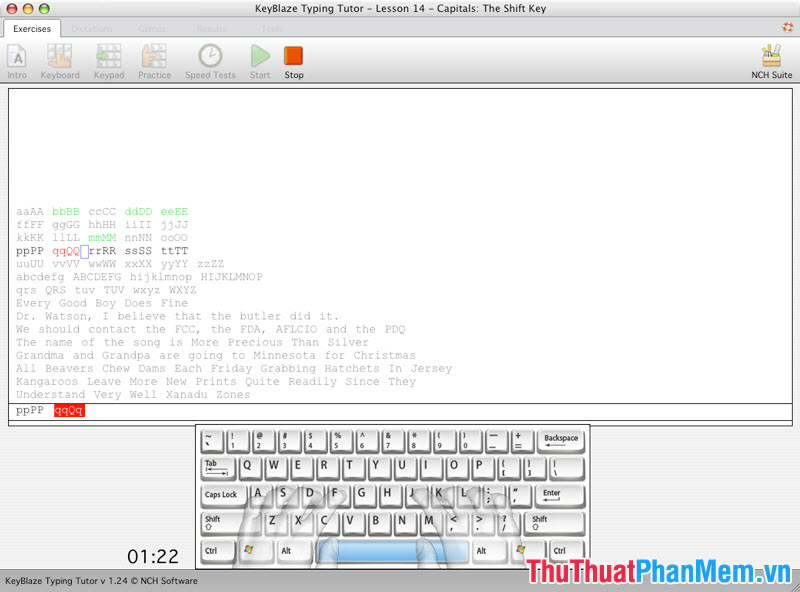Open the Intro lesson section
The height and width of the screenshot is (592, 800).
pyautogui.click(x=17, y=60)
